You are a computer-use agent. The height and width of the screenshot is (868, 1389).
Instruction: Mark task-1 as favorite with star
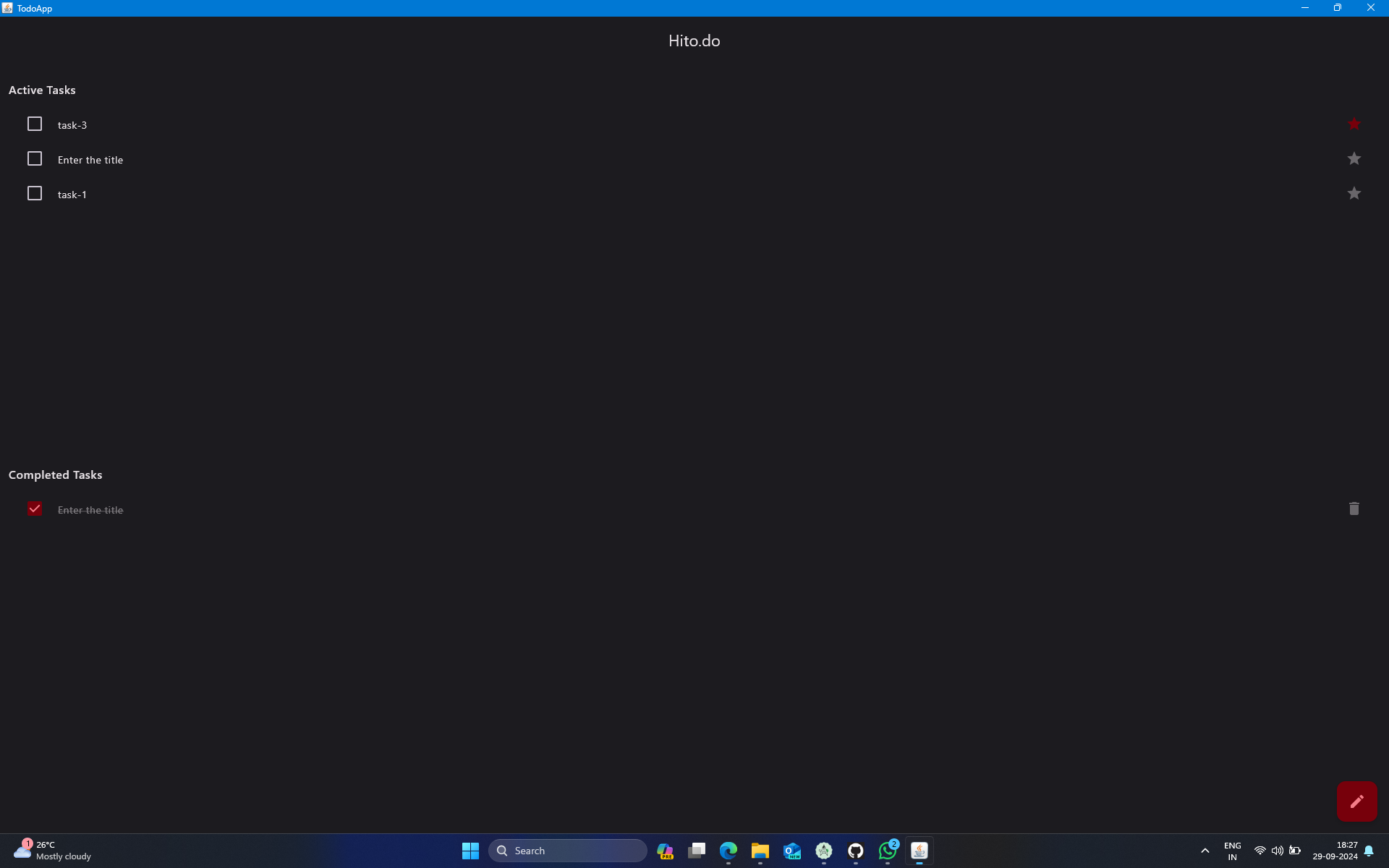tap(1354, 194)
